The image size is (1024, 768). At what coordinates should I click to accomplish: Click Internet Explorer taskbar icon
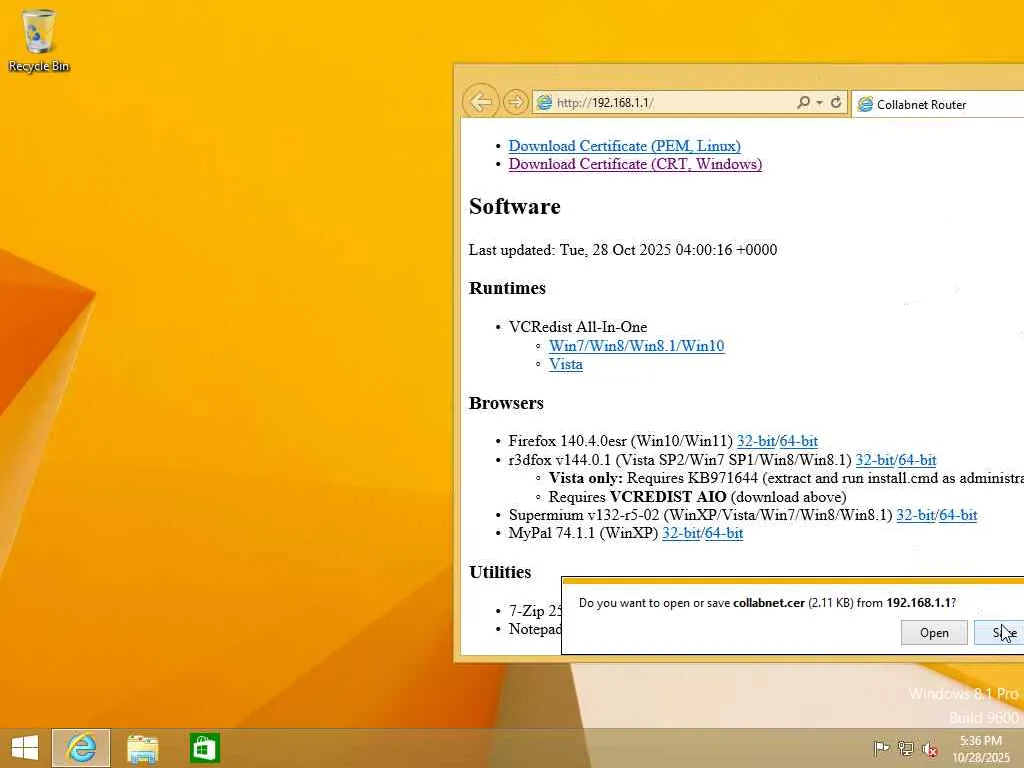[x=82, y=748]
